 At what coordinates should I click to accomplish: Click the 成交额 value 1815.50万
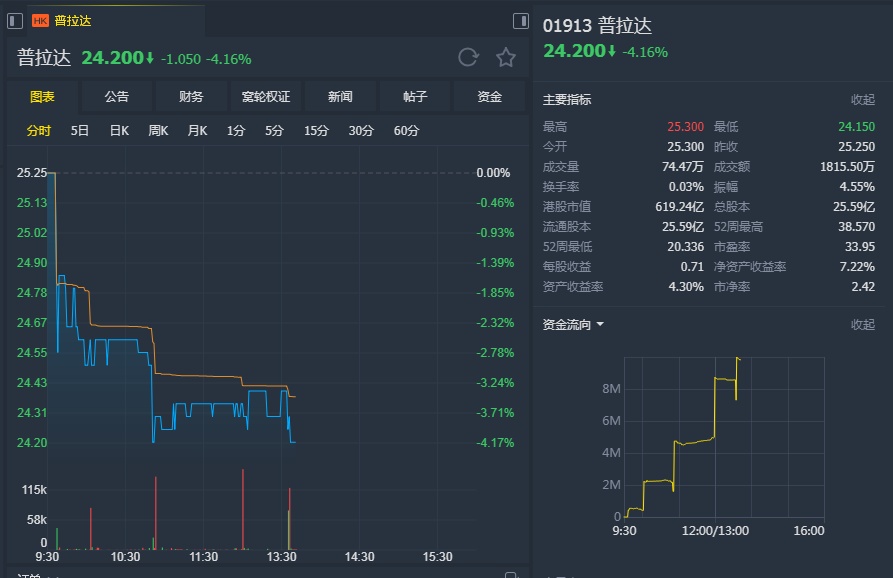(847, 166)
